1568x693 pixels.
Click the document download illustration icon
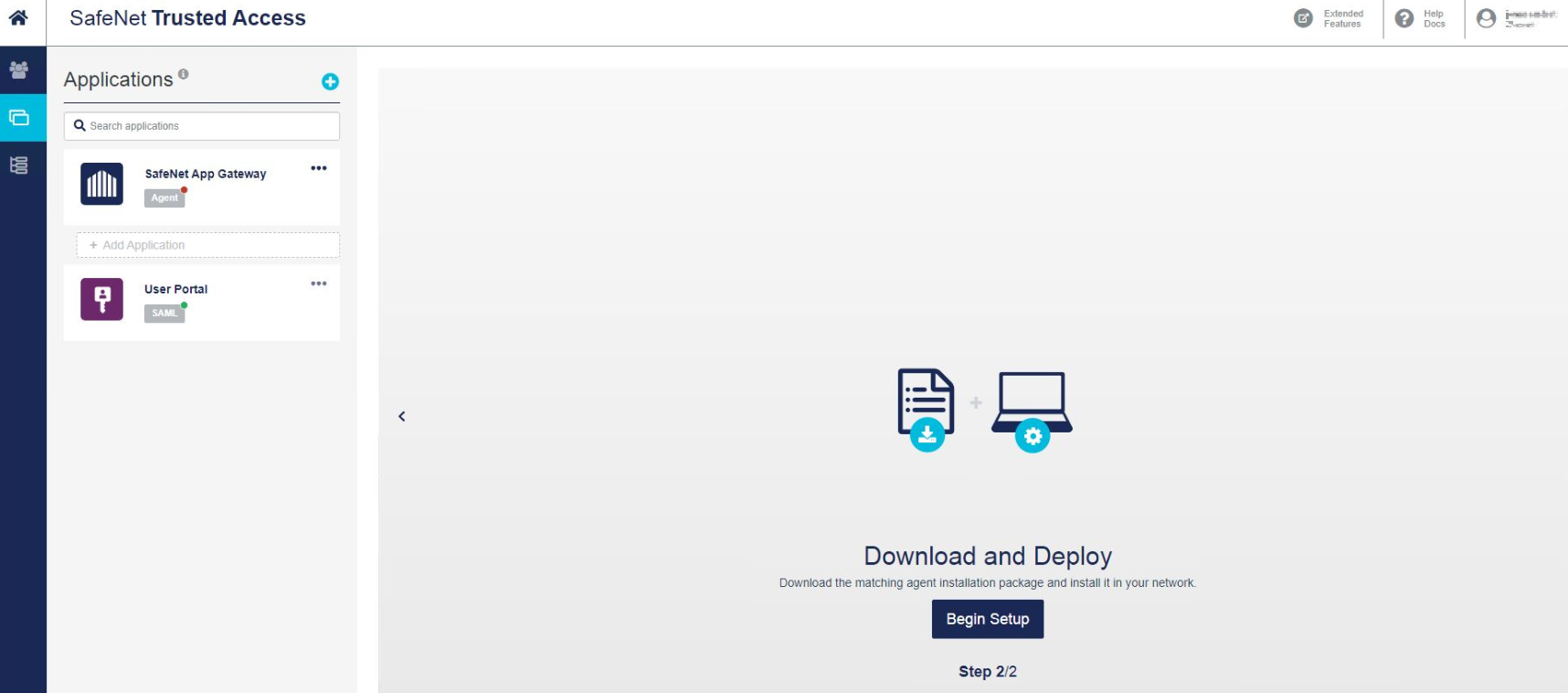click(x=927, y=410)
